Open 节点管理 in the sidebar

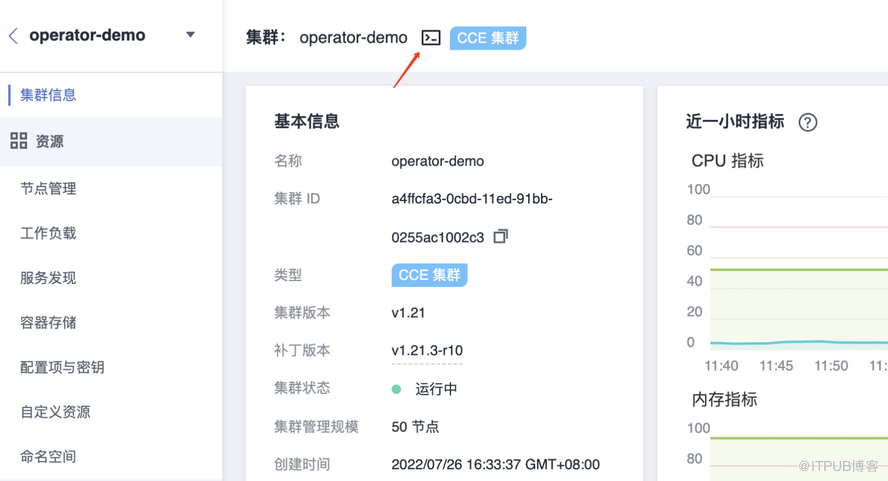click(48, 189)
